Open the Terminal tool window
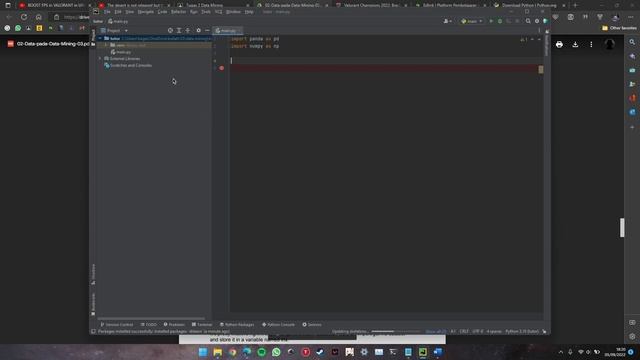 coord(202,324)
